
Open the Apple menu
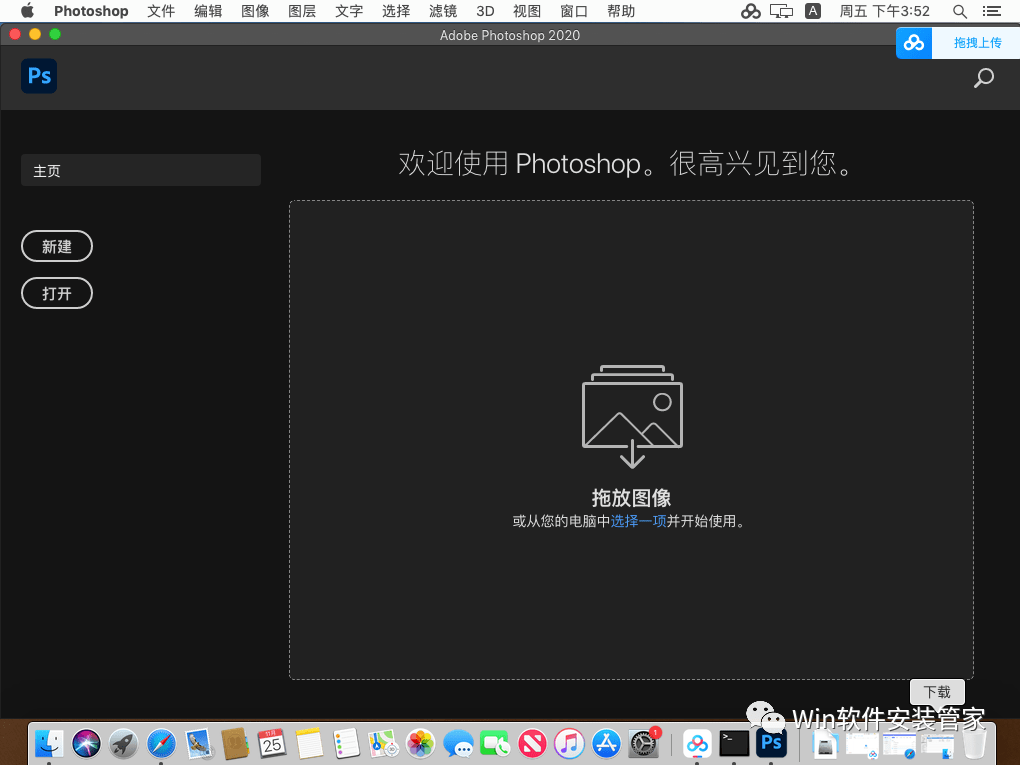tap(27, 10)
